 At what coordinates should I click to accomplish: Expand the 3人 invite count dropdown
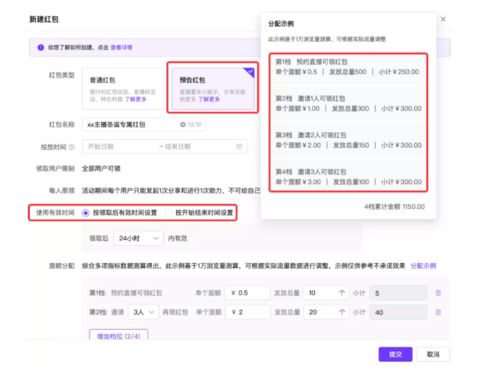coord(143,312)
